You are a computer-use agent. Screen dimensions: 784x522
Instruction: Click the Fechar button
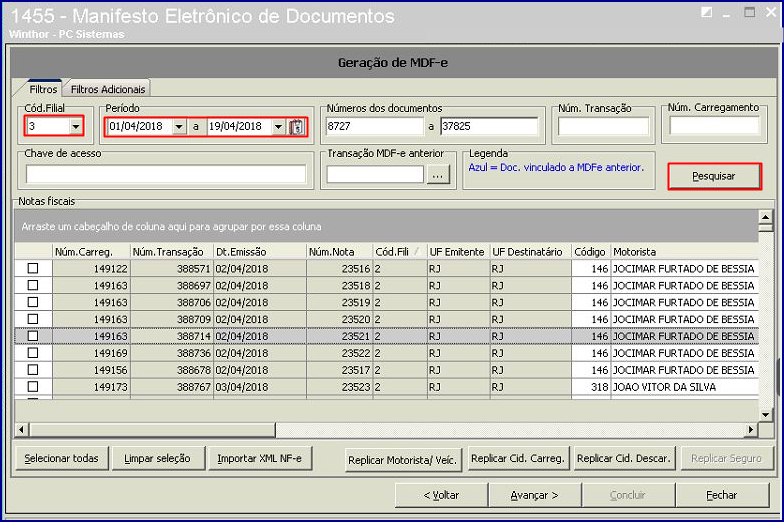(x=722, y=495)
